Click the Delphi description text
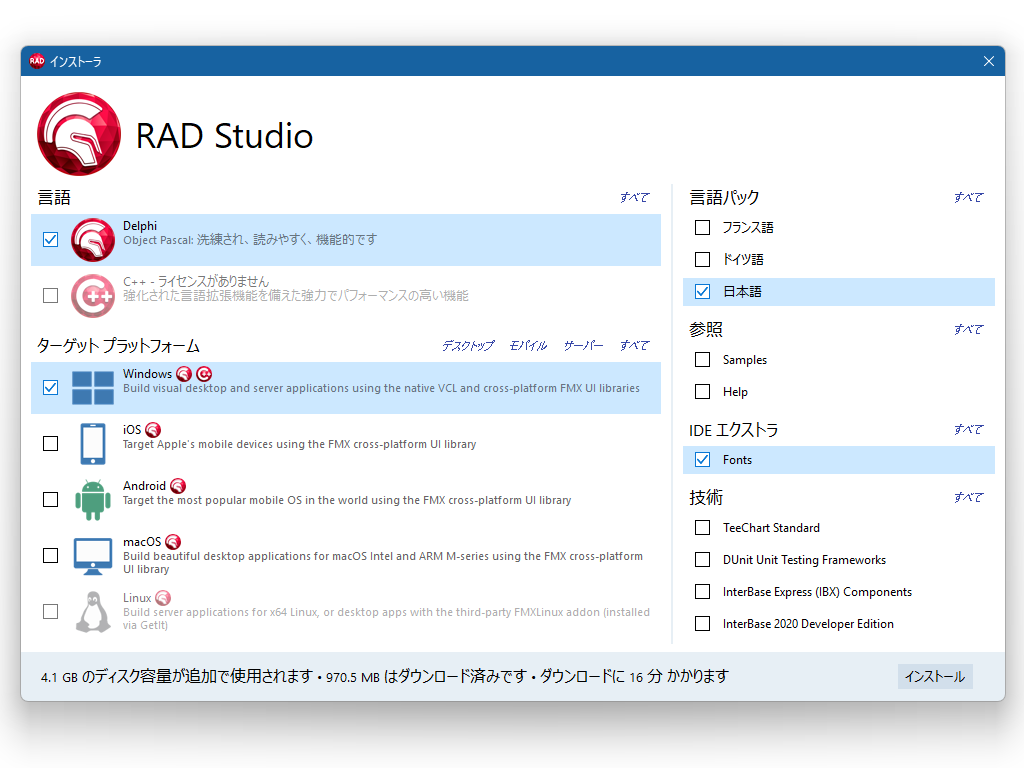The height and width of the screenshot is (768, 1024). coord(250,240)
